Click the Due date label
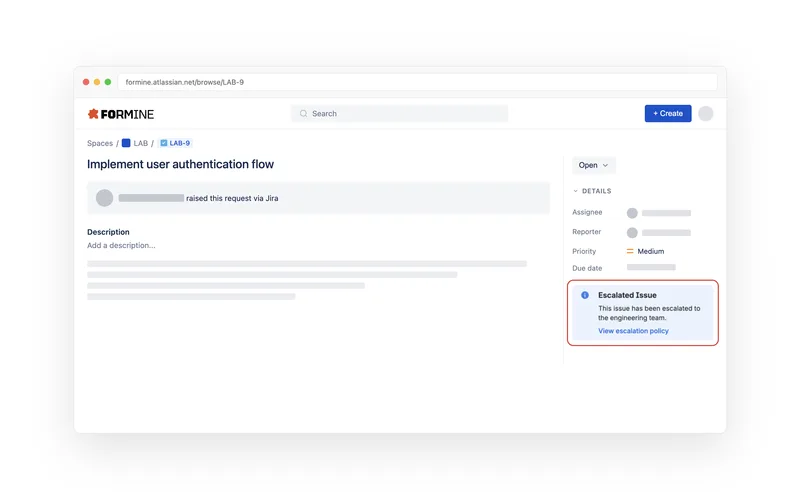Viewport: 800px width, 501px height. coord(587,268)
